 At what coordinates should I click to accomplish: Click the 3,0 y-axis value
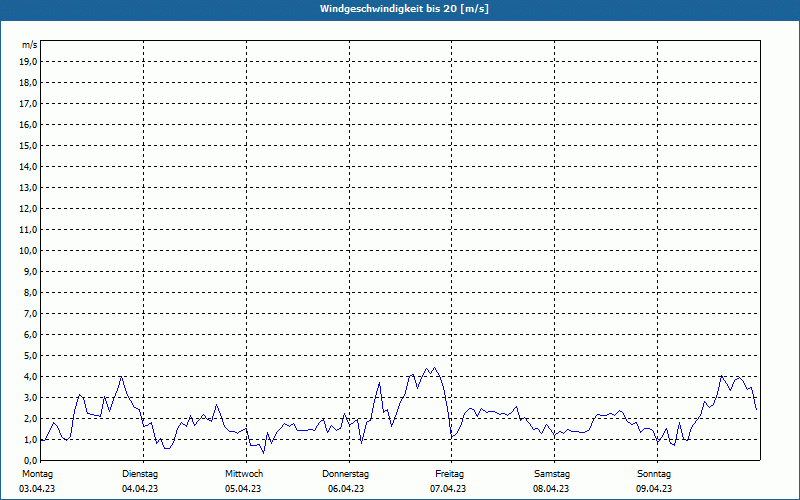point(30,397)
